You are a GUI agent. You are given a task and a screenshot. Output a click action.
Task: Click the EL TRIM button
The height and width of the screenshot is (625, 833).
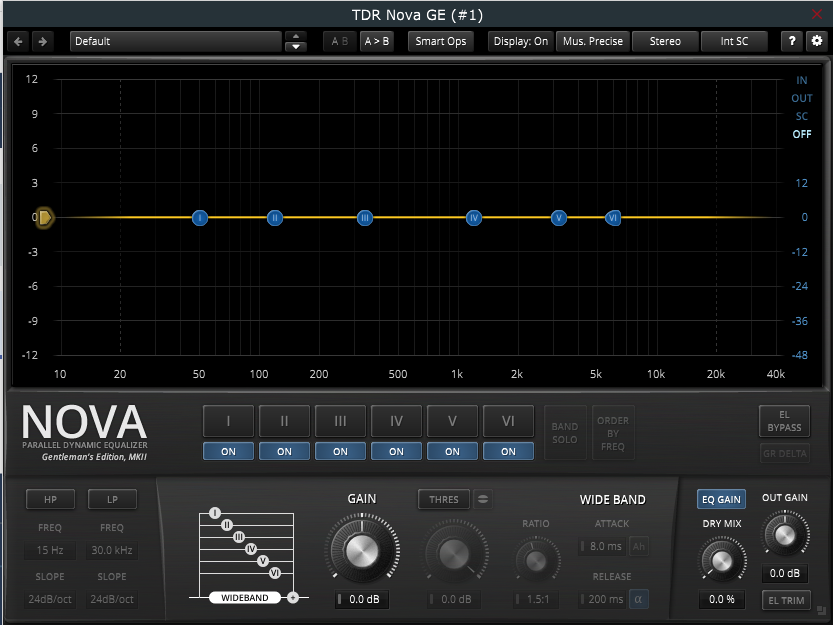[786, 601]
